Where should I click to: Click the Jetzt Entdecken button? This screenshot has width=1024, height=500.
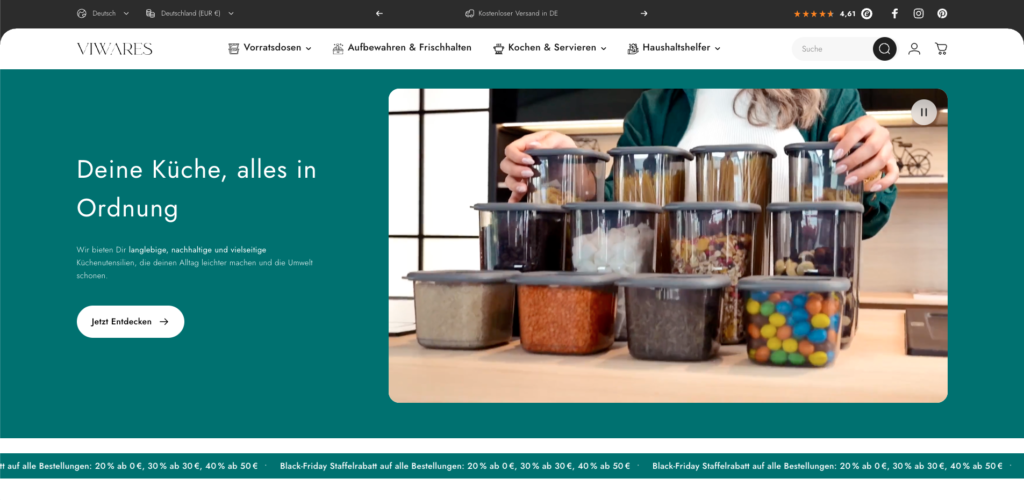point(130,322)
